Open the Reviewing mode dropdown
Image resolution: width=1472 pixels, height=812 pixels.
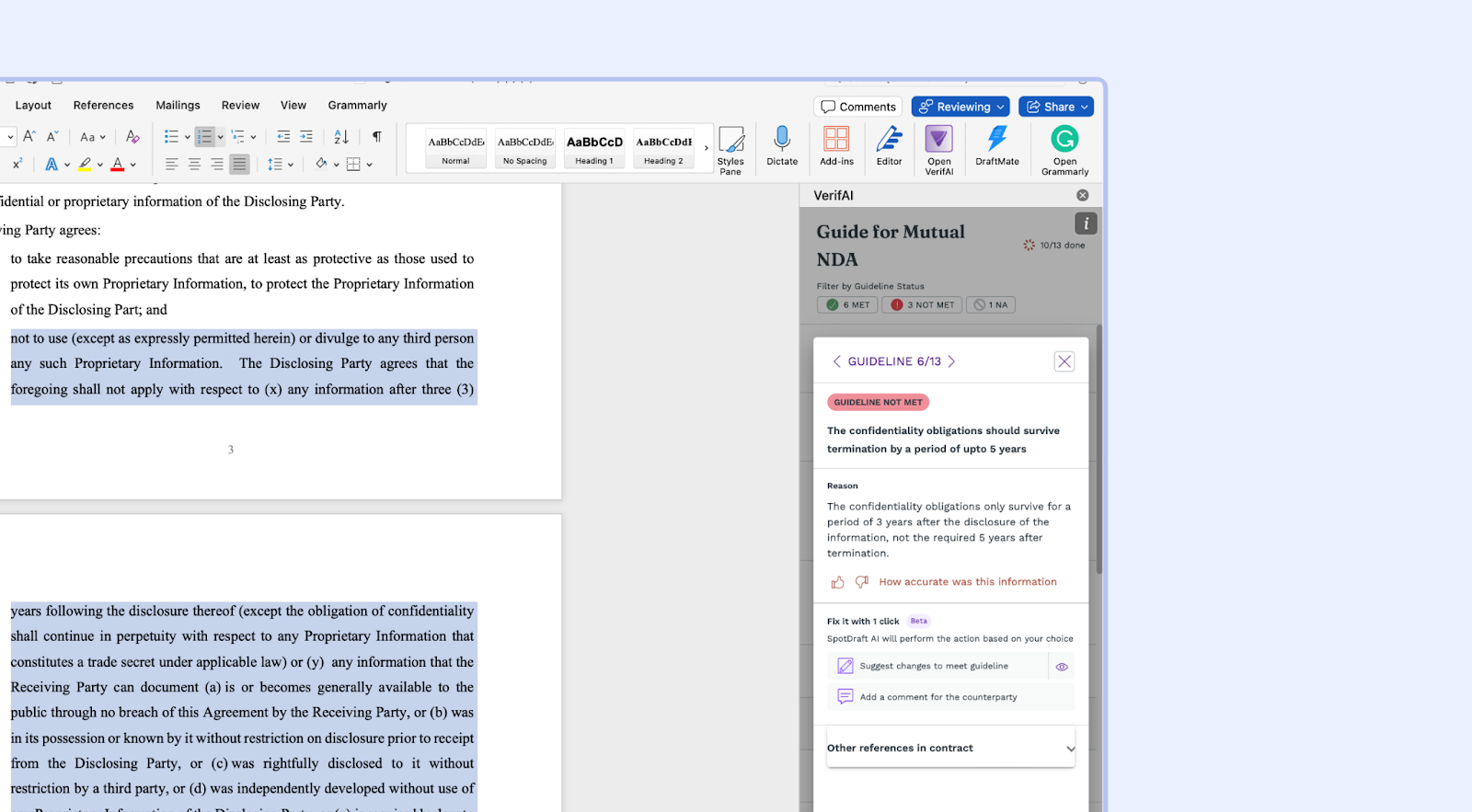960,107
